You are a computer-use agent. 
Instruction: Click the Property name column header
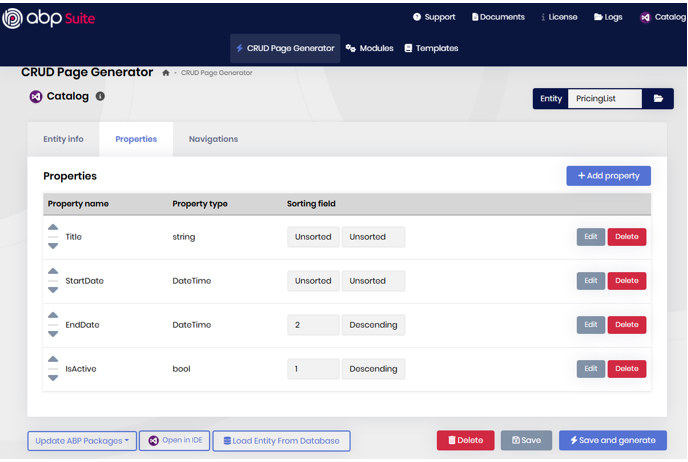(x=78, y=204)
